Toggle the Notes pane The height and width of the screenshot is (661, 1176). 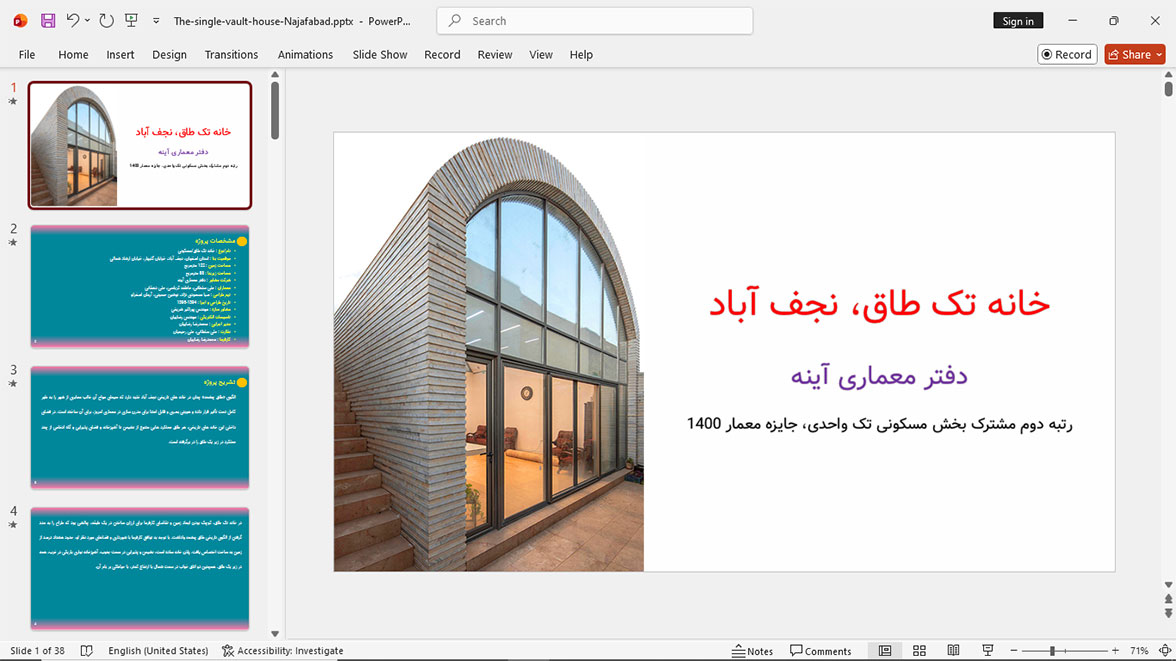point(752,650)
